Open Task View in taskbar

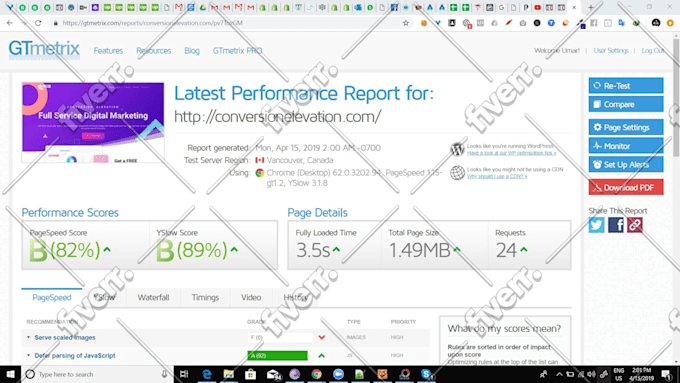(x=184, y=374)
